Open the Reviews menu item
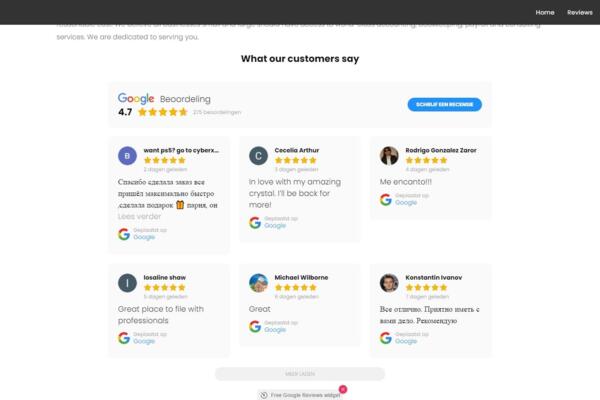This screenshot has width=600, height=400. point(580,12)
